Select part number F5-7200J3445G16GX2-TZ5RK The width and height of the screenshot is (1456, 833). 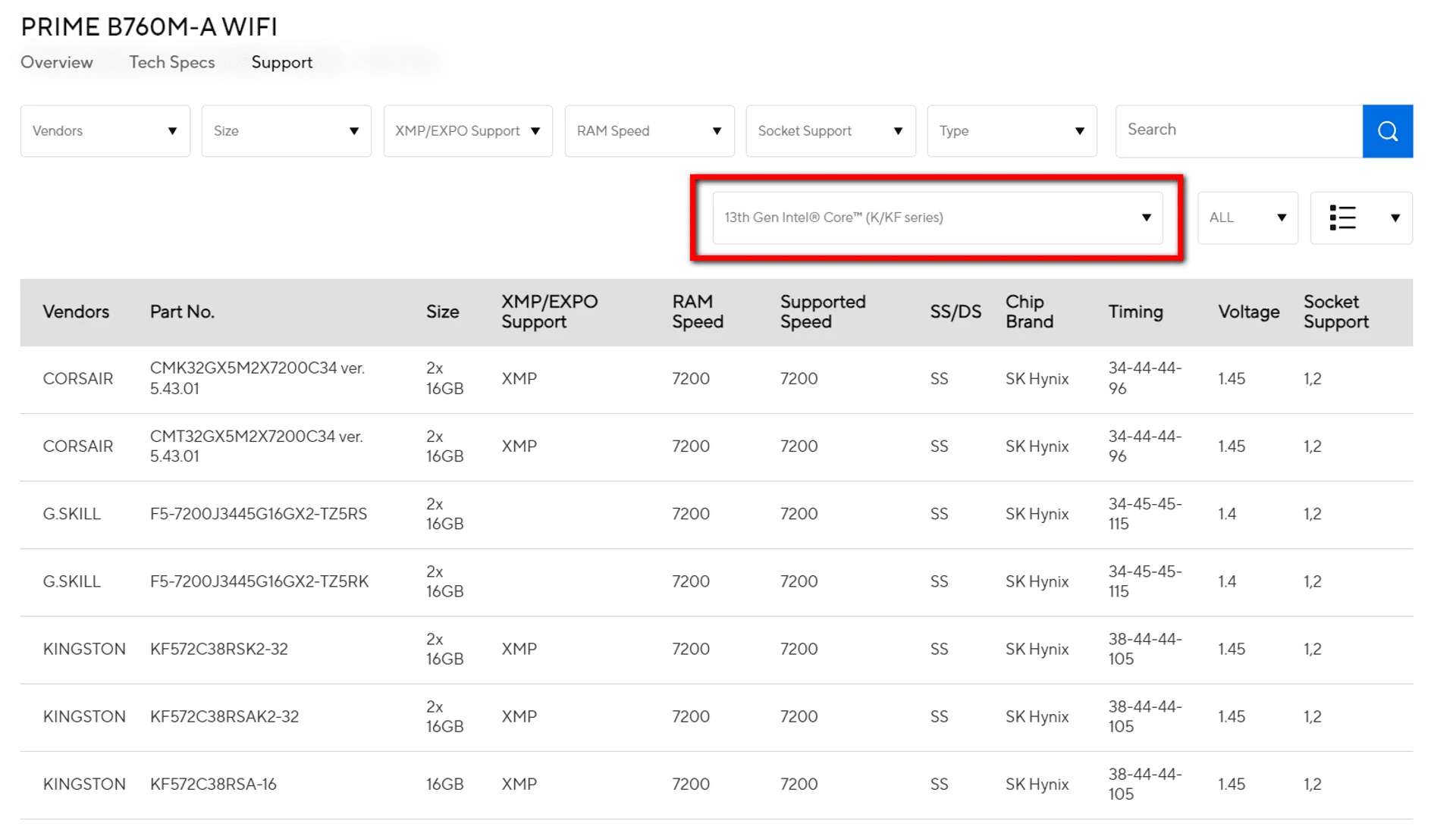pyautogui.click(x=259, y=581)
